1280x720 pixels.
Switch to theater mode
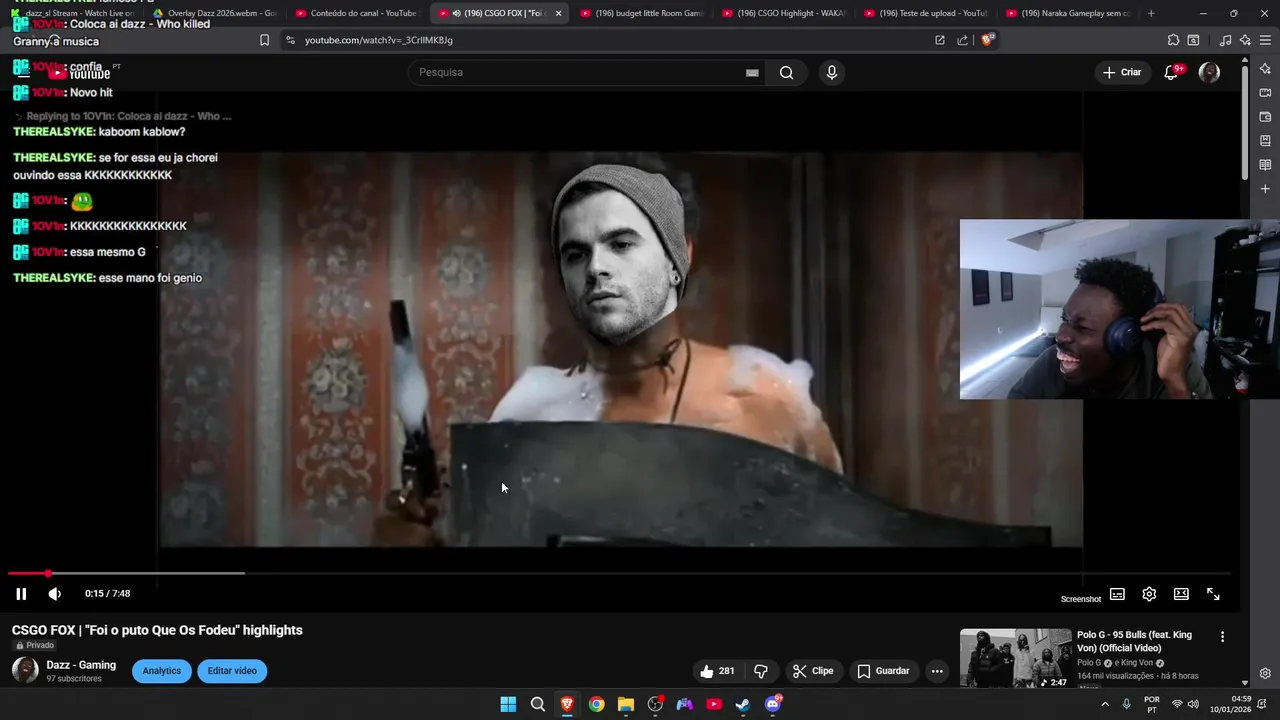coord(1181,594)
